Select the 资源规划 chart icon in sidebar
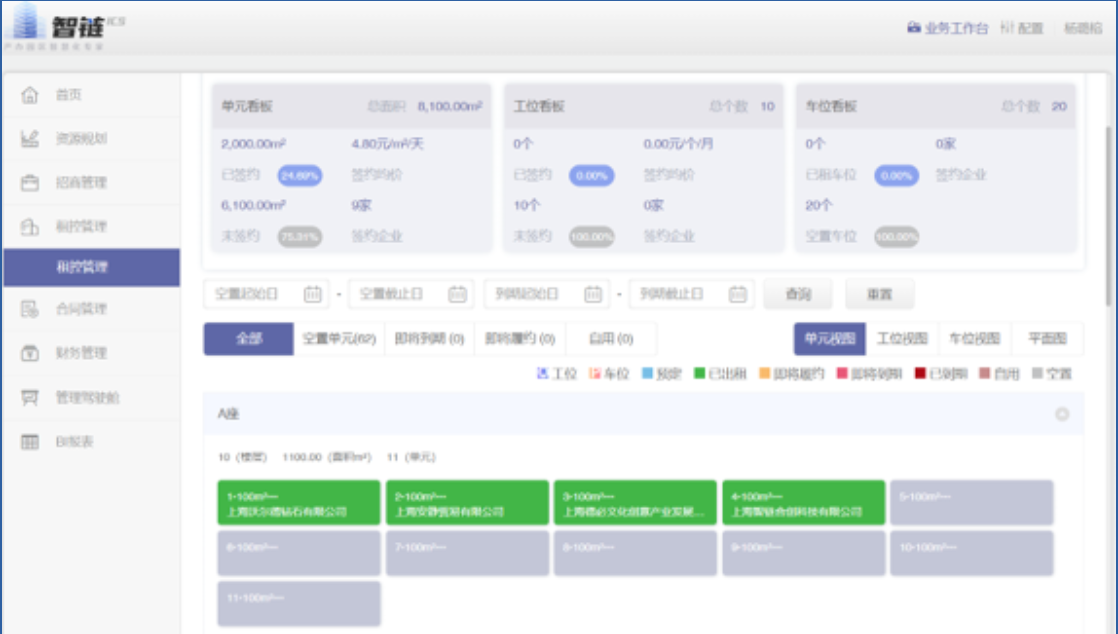 pyautogui.click(x=30, y=138)
